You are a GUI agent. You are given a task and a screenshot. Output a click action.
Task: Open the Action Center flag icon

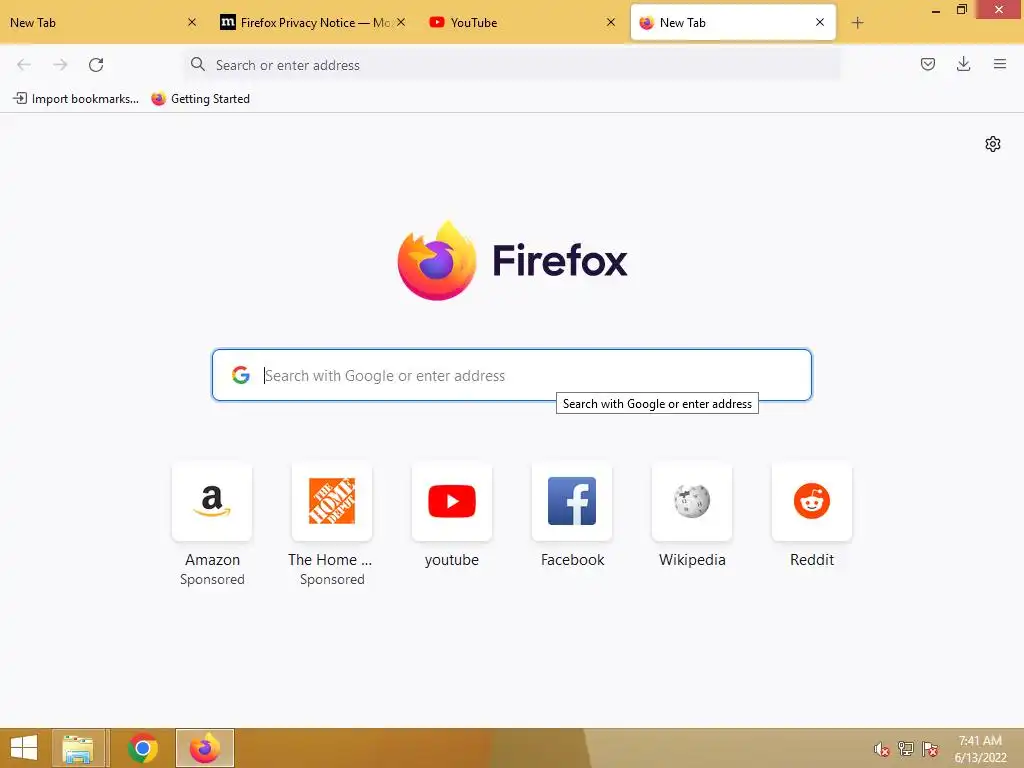click(930, 749)
